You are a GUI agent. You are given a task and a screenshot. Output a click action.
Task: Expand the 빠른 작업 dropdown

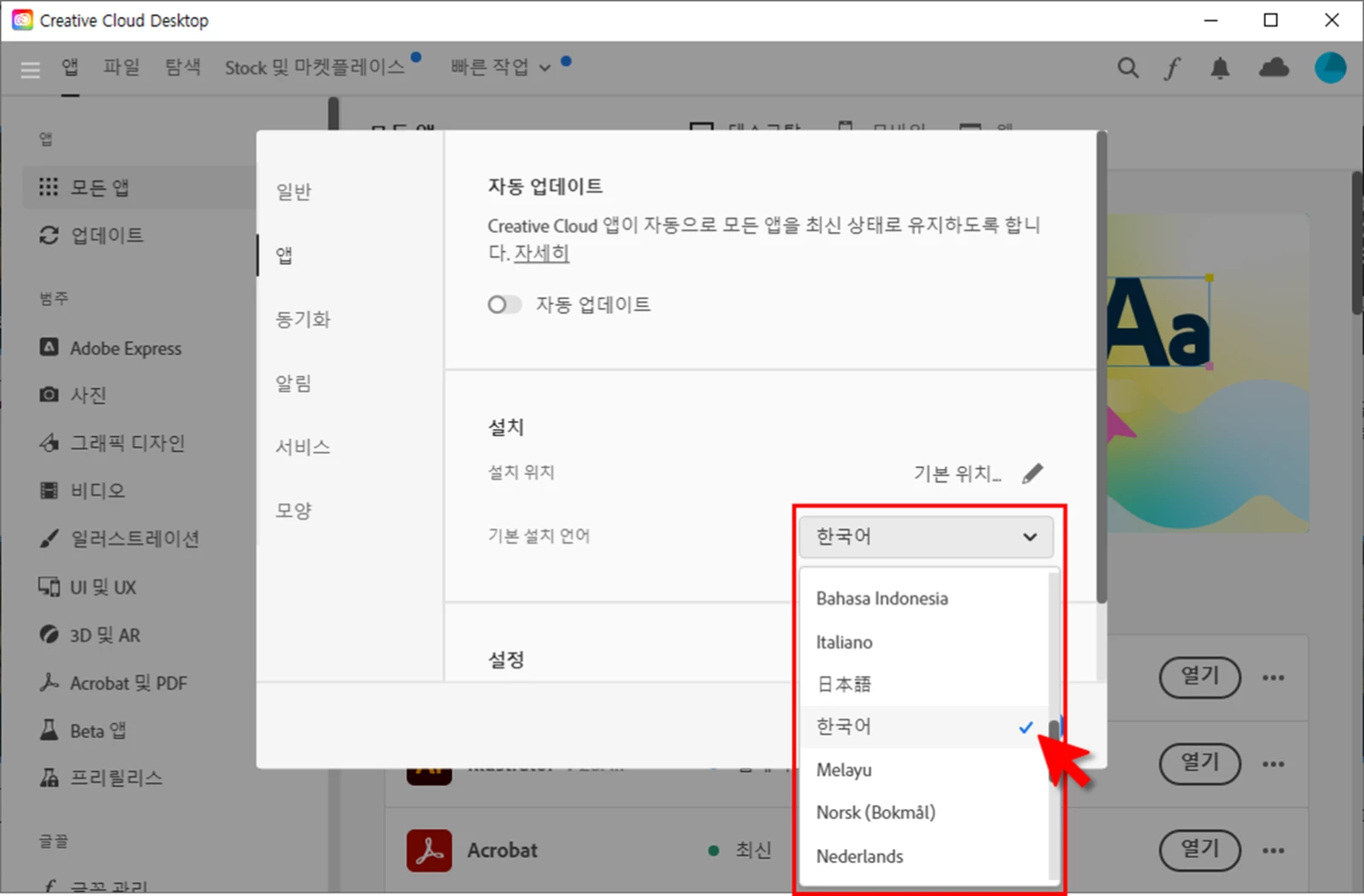[500, 67]
